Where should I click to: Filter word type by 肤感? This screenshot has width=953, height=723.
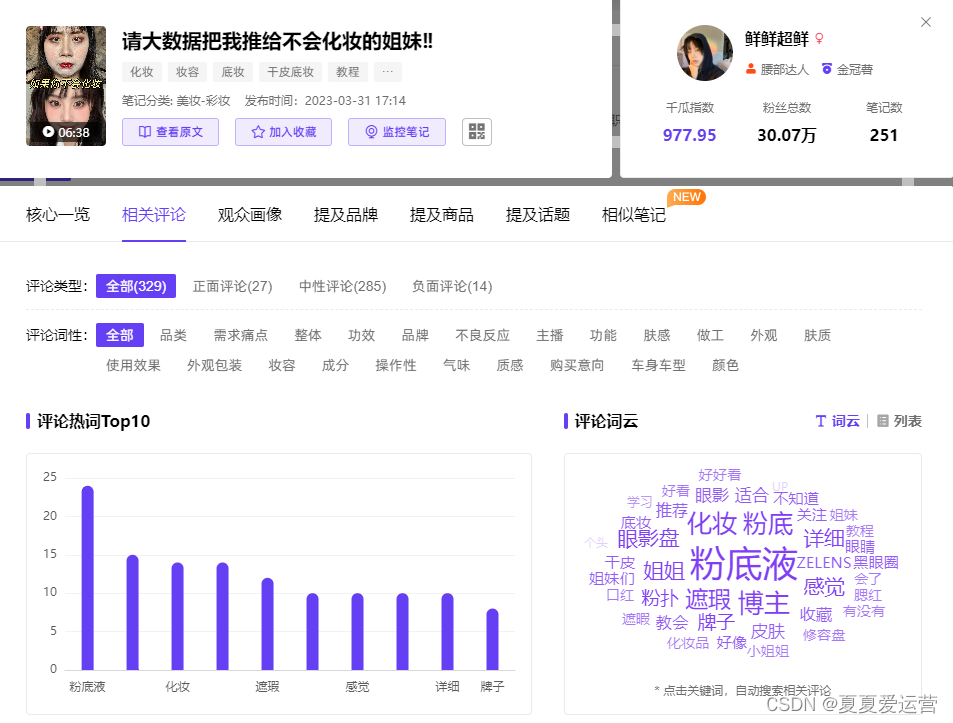pos(656,335)
